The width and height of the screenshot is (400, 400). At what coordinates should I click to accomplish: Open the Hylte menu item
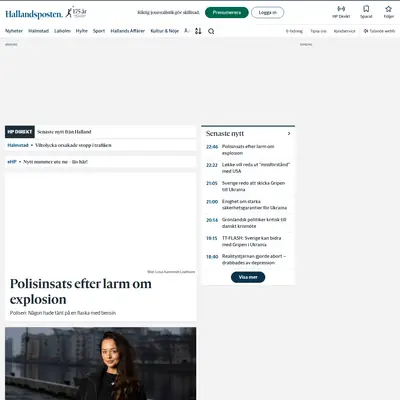pos(81,31)
